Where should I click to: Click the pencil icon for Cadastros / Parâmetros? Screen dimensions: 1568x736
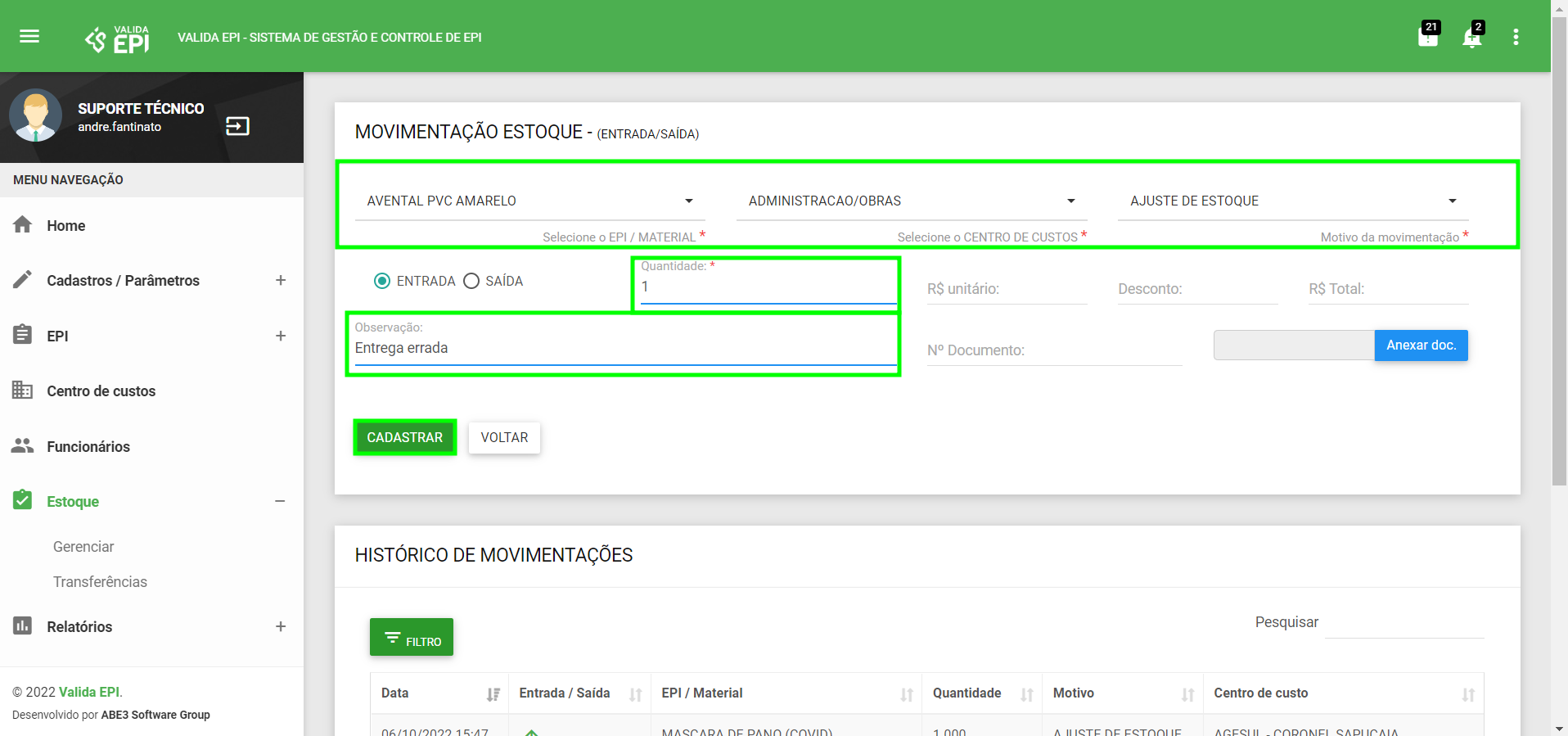tap(23, 280)
